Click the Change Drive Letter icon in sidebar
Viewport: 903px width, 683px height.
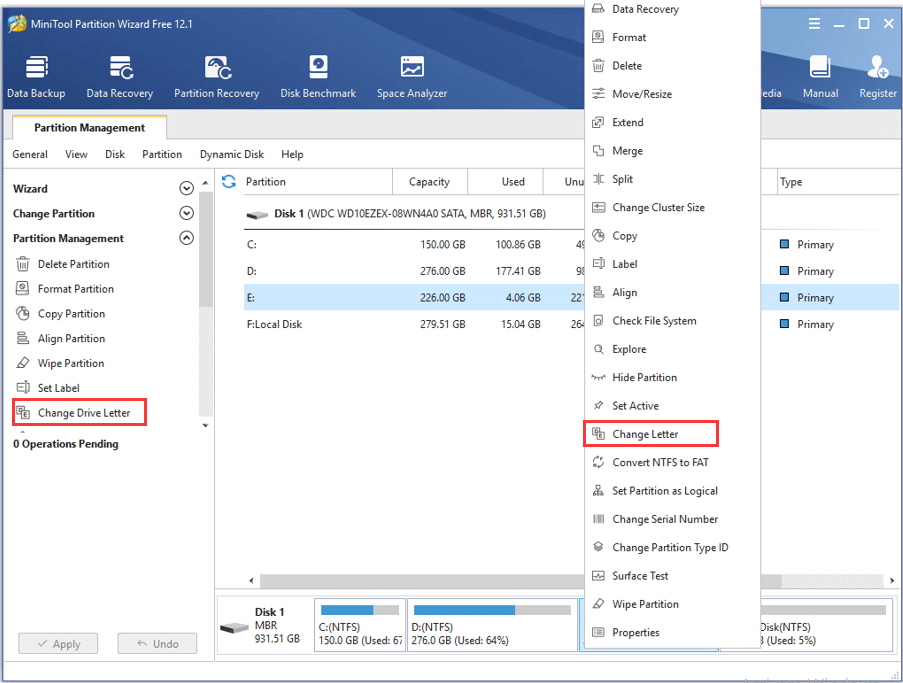tap(22, 412)
